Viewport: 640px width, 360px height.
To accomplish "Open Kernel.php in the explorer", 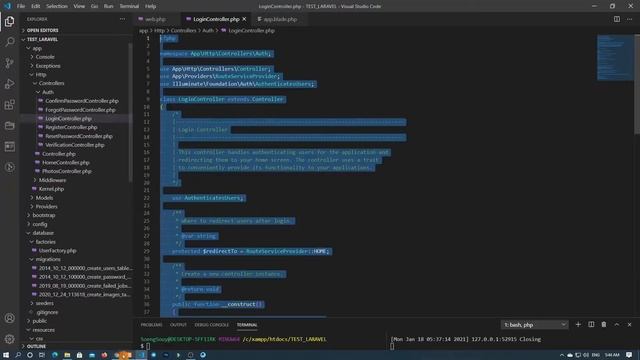I will click(x=51, y=189).
